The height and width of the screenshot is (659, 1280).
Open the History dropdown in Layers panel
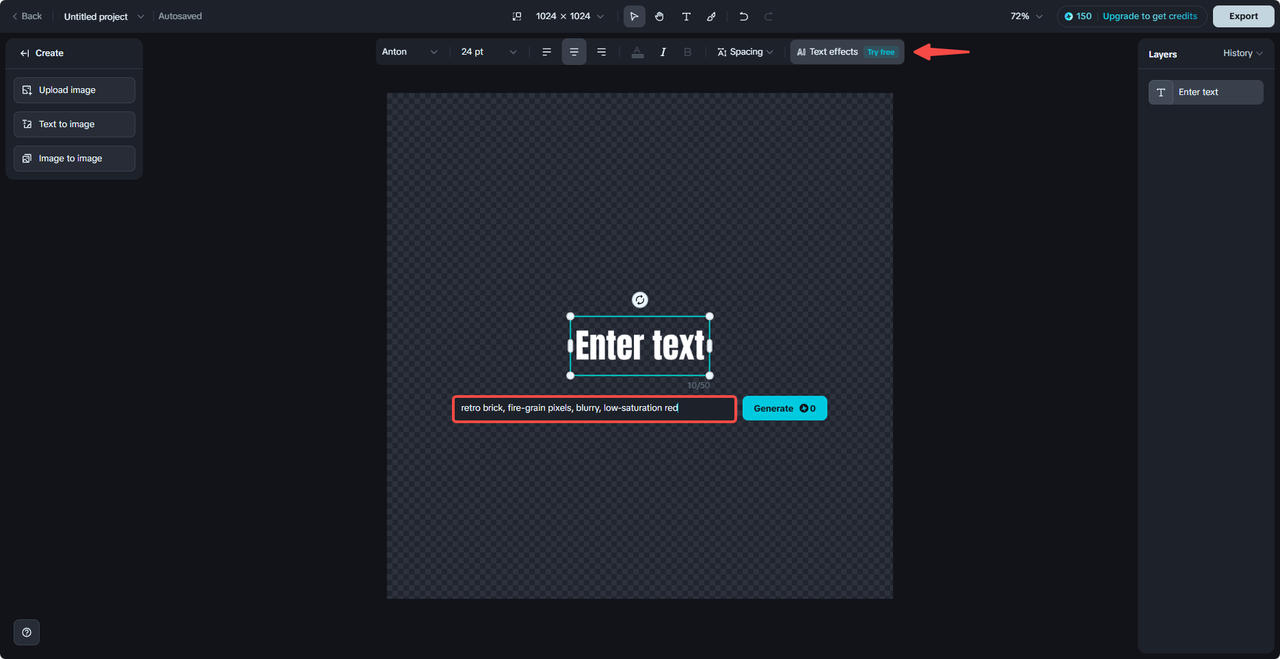tap(1243, 53)
